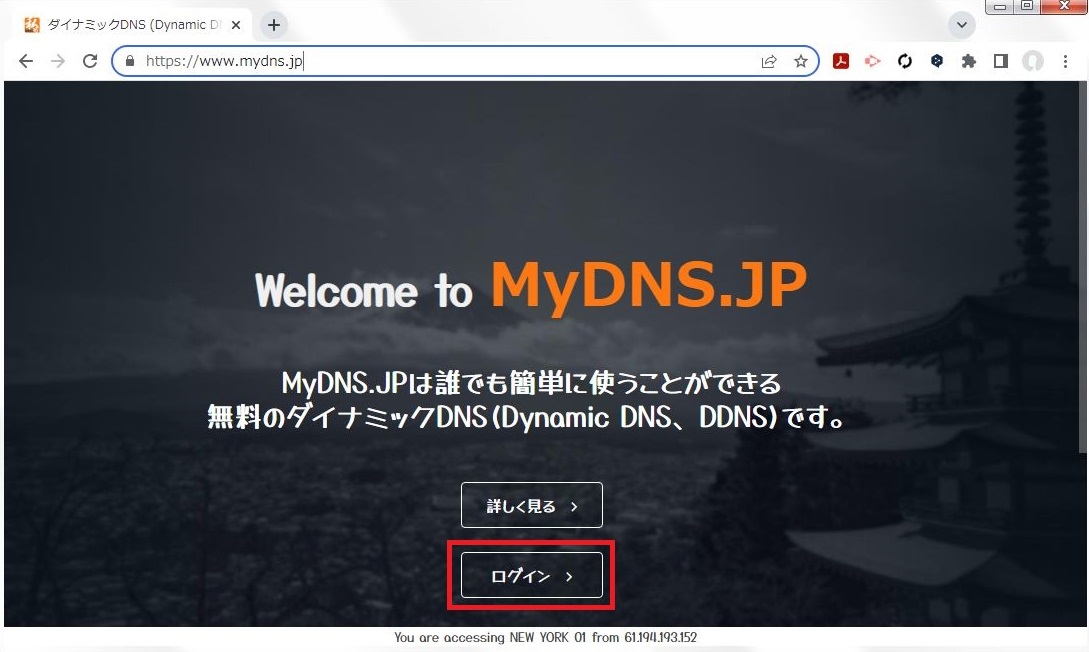The height and width of the screenshot is (652, 1089).
Task: Click the pink arrow extension icon
Action: click(873, 61)
